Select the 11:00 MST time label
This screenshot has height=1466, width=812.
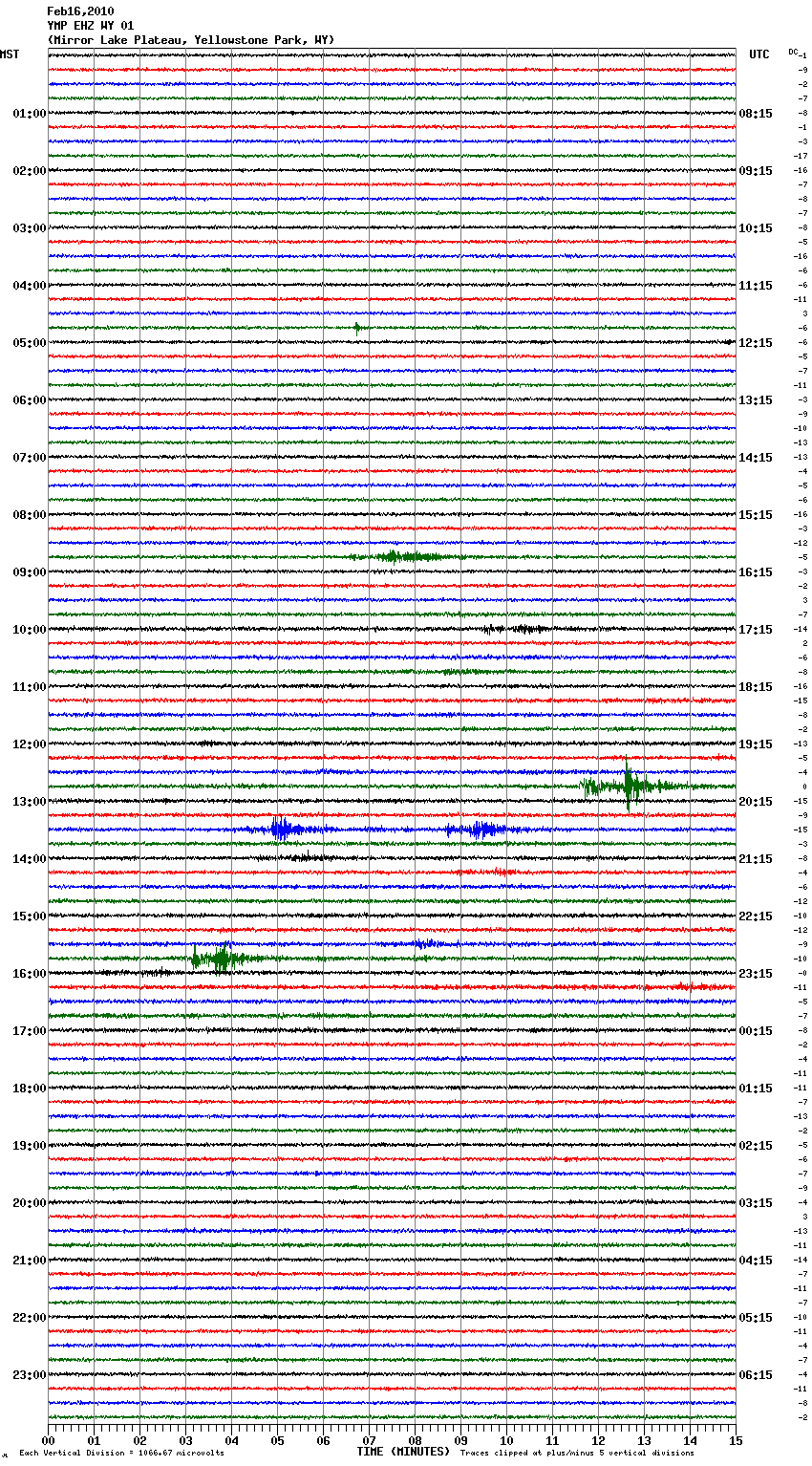click(30, 687)
